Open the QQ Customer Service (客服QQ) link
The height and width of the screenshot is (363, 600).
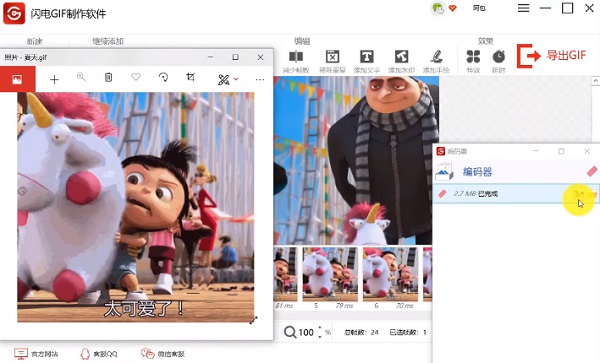pos(99,354)
